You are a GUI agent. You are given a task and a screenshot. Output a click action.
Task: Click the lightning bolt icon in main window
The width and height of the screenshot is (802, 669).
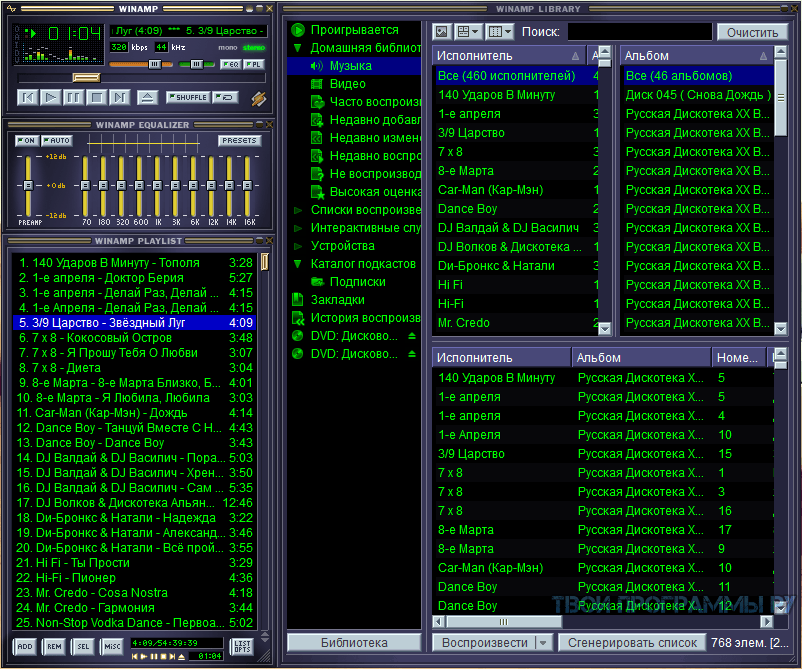(258, 98)
